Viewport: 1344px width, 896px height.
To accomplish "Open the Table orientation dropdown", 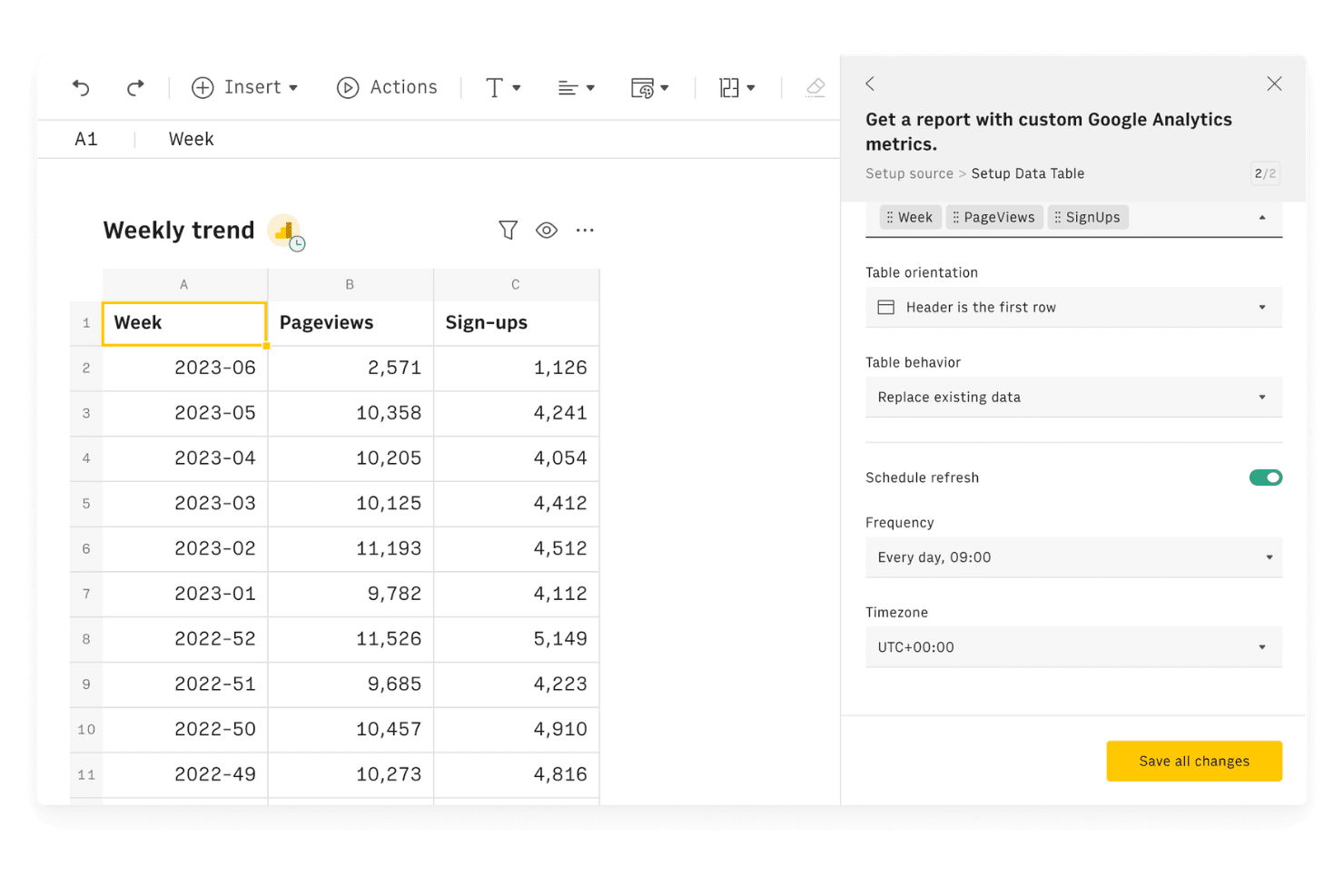I will pyautogui.click(x=1073, y=308).
